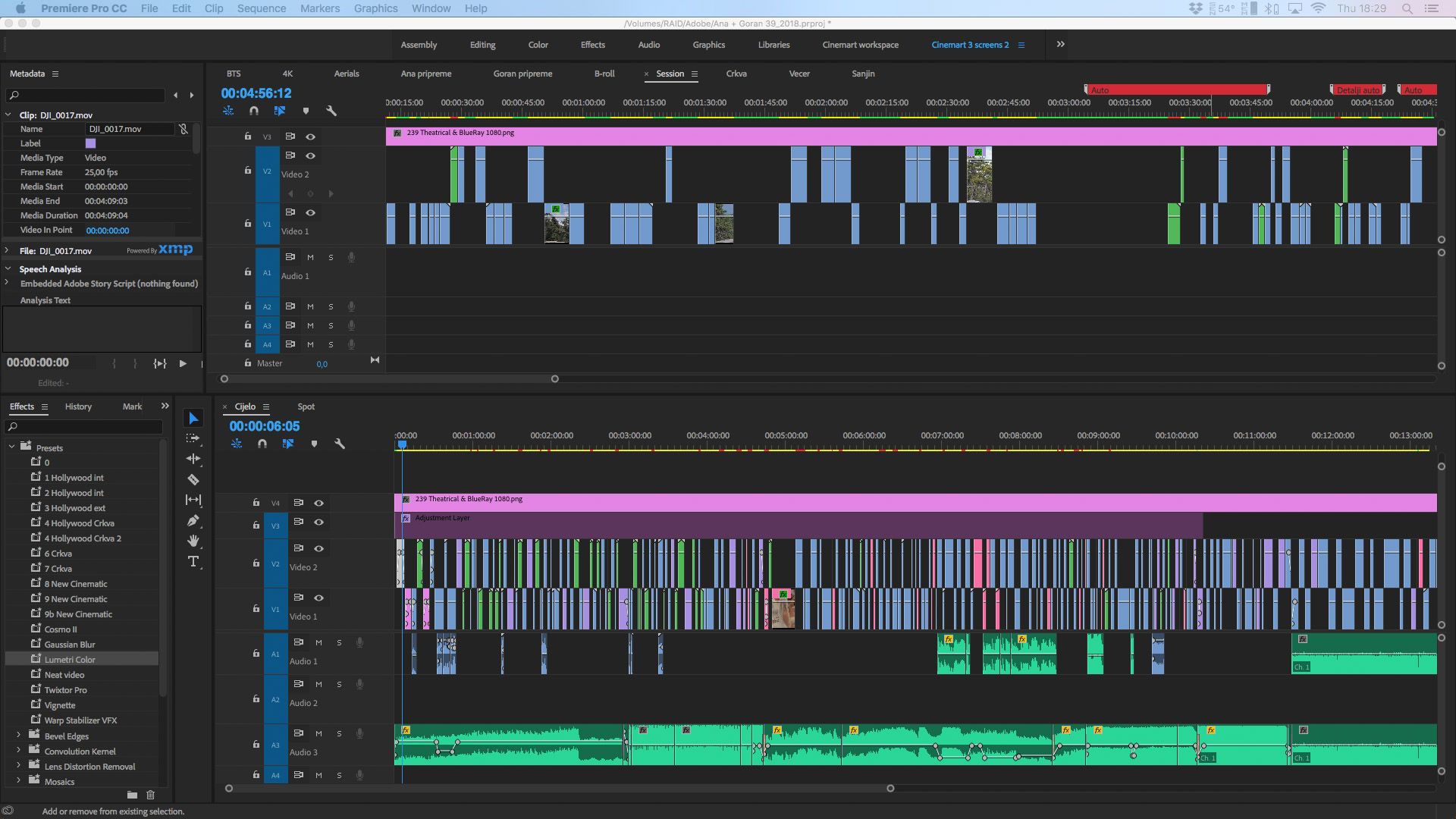The height and width of the screenshot is (819, 1456).
Task: Click Loop Playback icon in Metadata panel
Action: coord(159,364)
